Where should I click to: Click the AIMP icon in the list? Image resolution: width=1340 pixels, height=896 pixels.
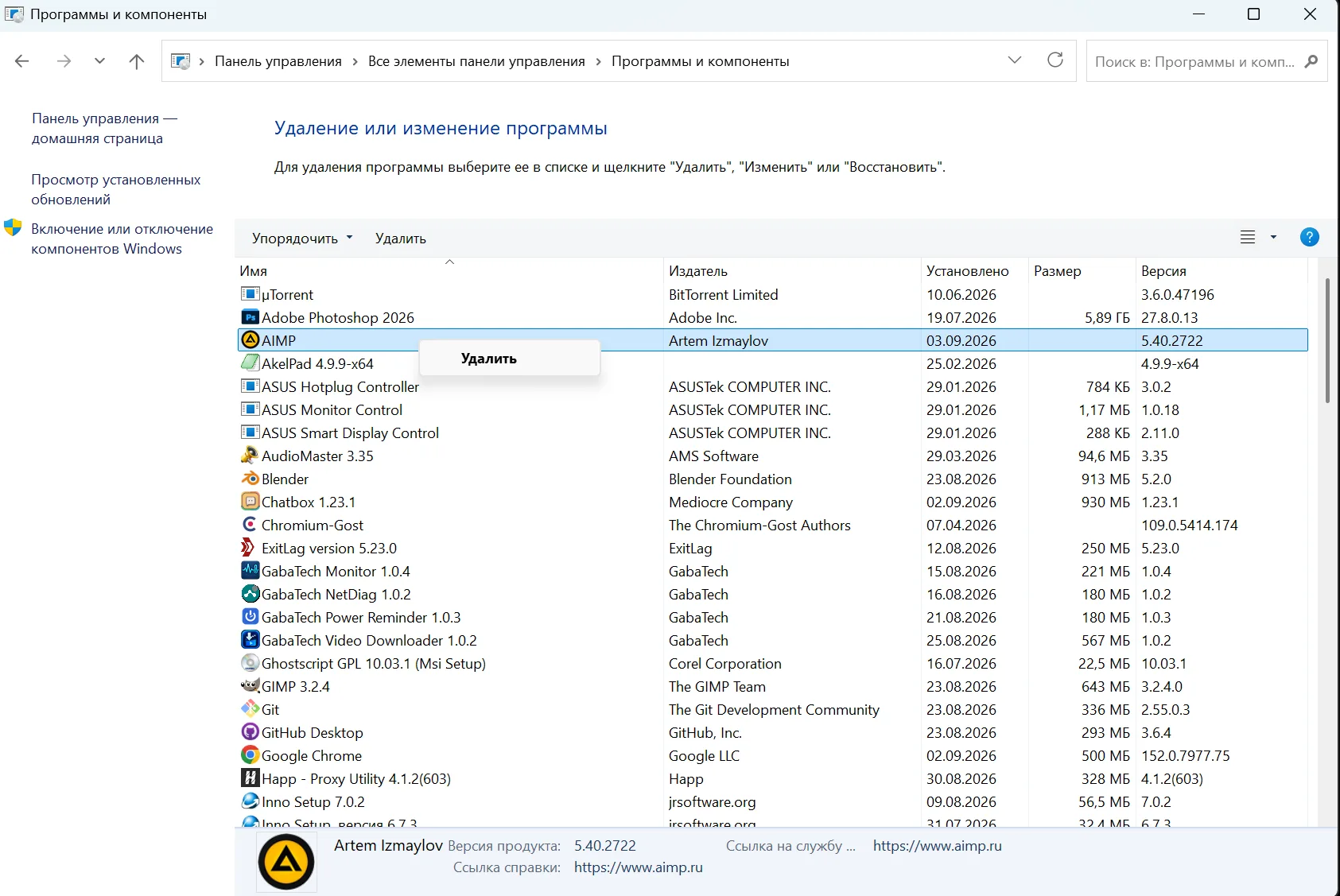[x=250, y=340]
